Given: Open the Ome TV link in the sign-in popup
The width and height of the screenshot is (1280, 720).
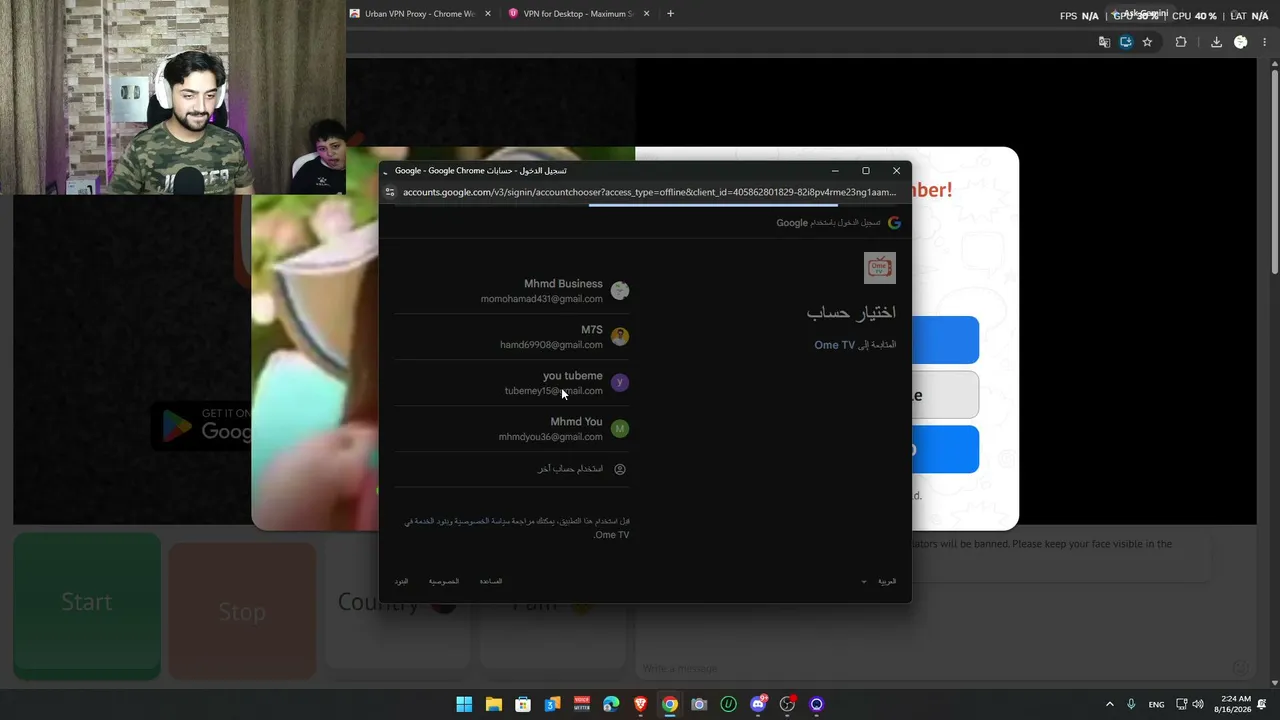Looking at the screenshot, I should 834,345.
